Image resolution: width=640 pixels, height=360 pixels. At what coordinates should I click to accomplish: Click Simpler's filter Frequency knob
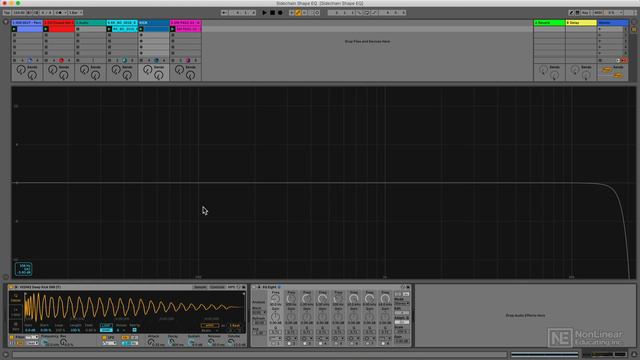click(44, 342)
